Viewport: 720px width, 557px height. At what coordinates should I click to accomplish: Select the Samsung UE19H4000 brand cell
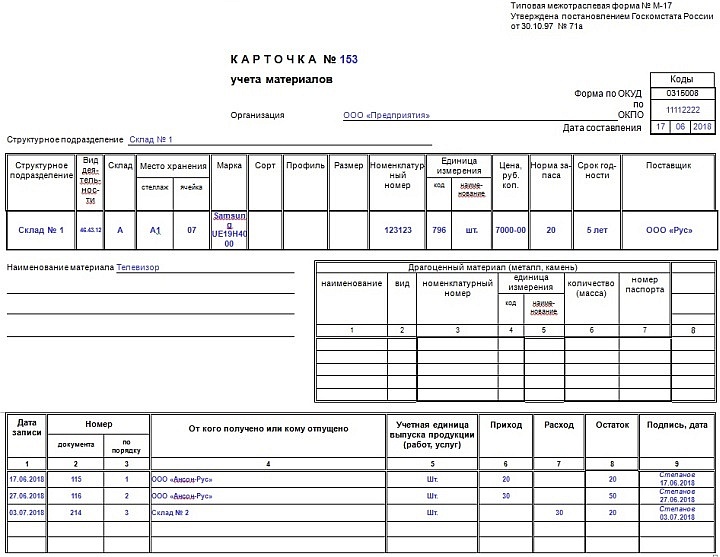click(229, 230)
